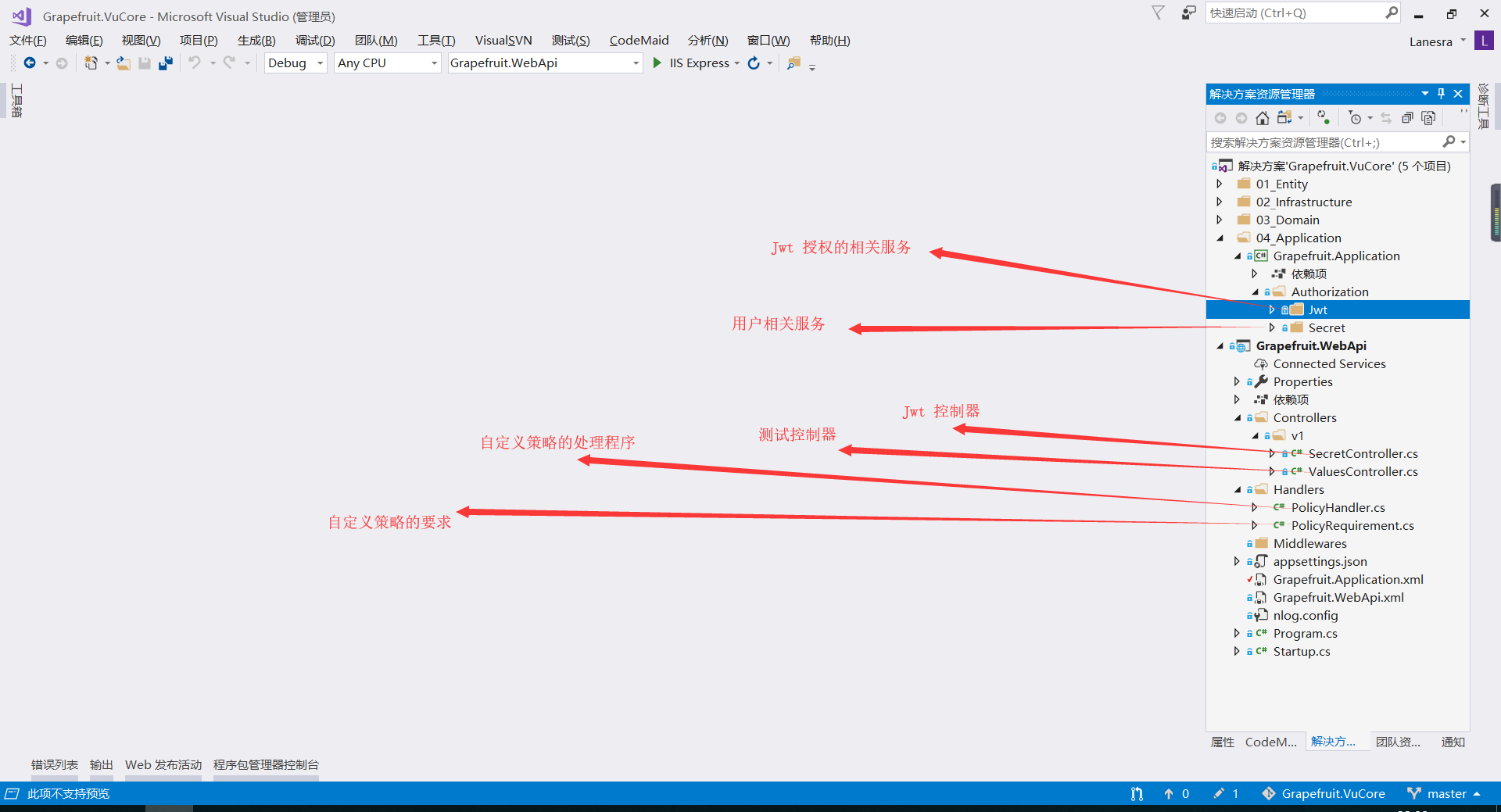Open the Lanesra account dropdown
This screenshot has height=812, width=1501.
point(1463,41)
